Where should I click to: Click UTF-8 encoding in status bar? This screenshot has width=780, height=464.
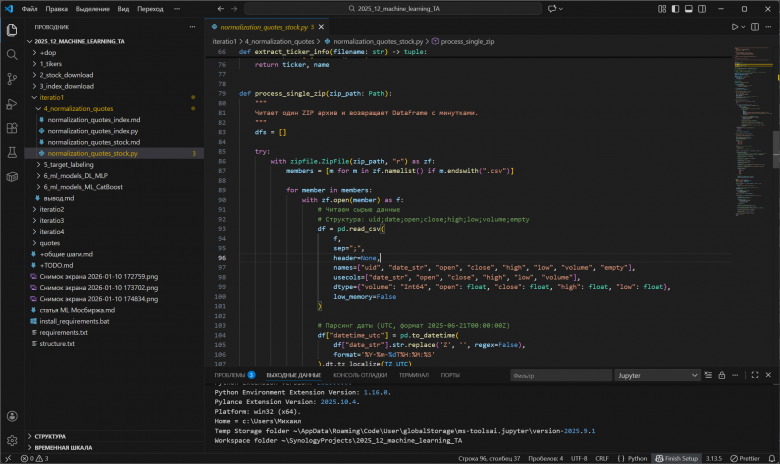pos(579,458)
